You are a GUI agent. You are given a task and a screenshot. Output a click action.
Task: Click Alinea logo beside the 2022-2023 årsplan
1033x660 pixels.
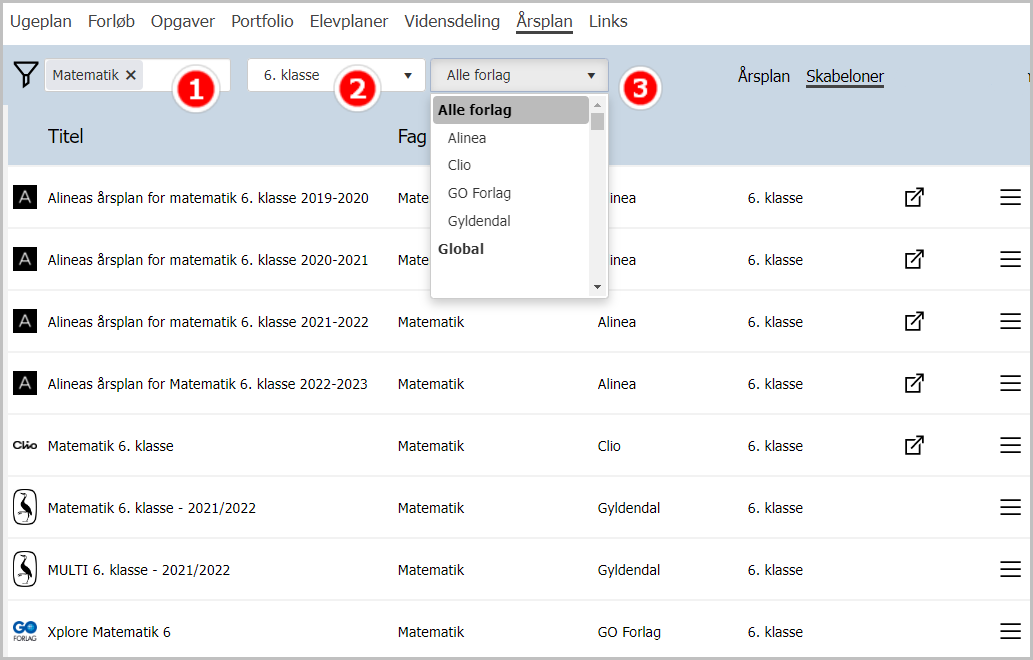pyautogui.click(x=25, y=383)
